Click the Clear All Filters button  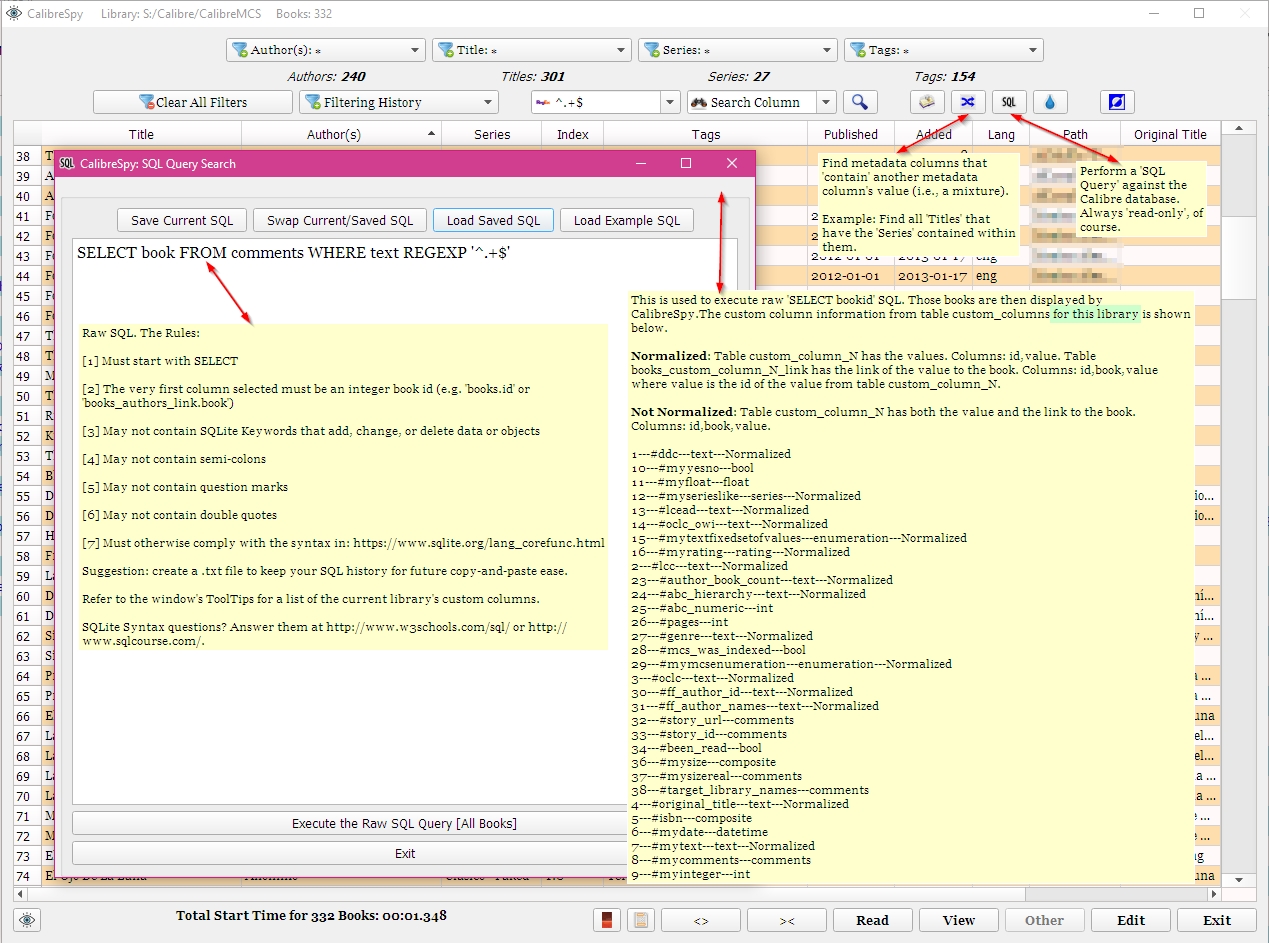click(x=193, y=102)
